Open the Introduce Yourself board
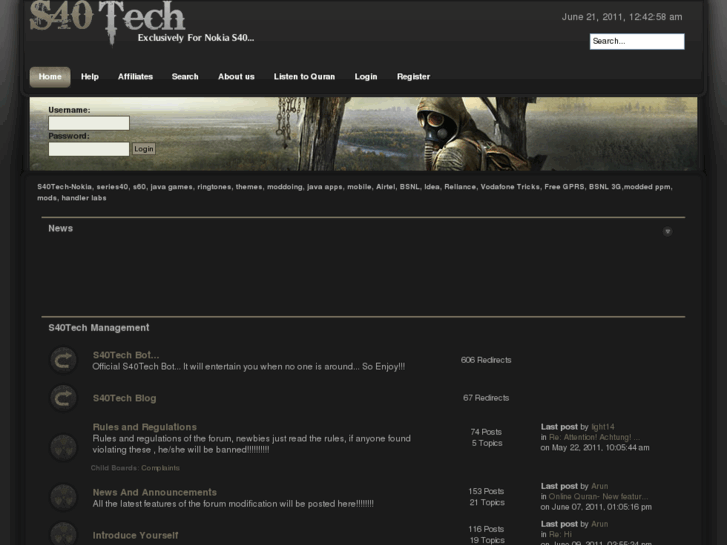Image resolution: width=727 pixels, height=545 pixels. click(135, 535)
